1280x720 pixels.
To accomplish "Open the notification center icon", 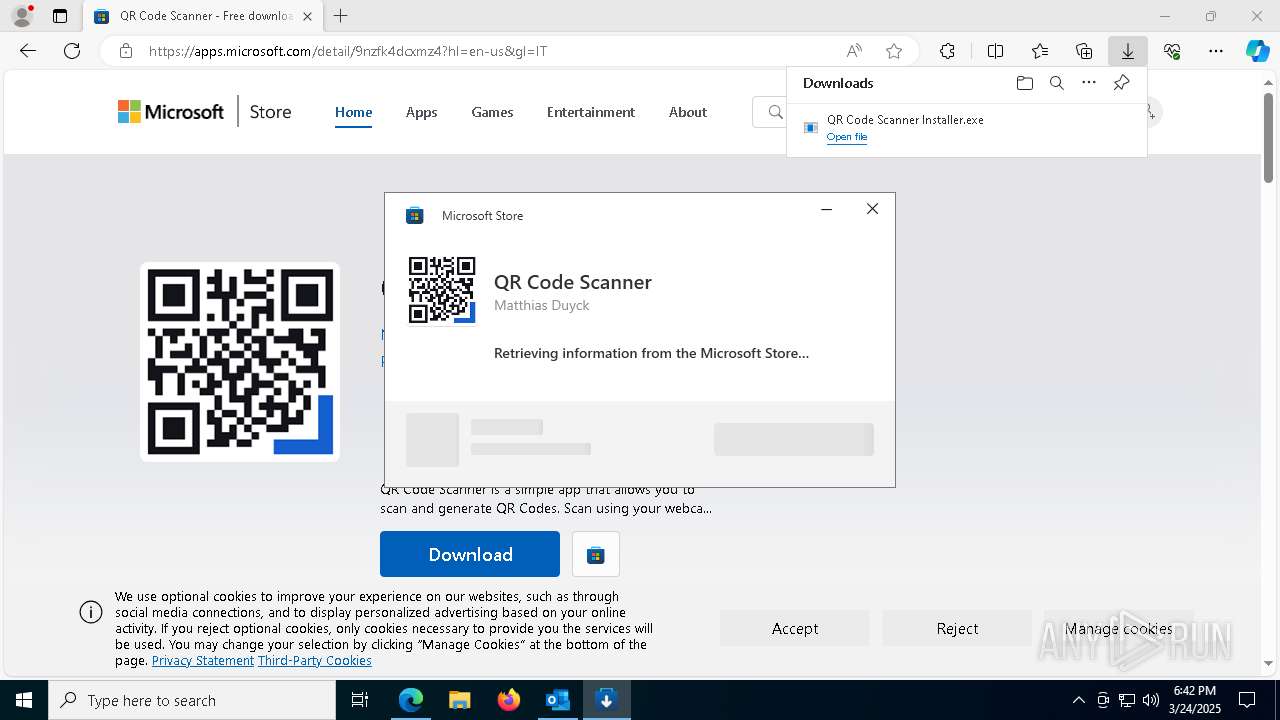I will click(1247, 700).
